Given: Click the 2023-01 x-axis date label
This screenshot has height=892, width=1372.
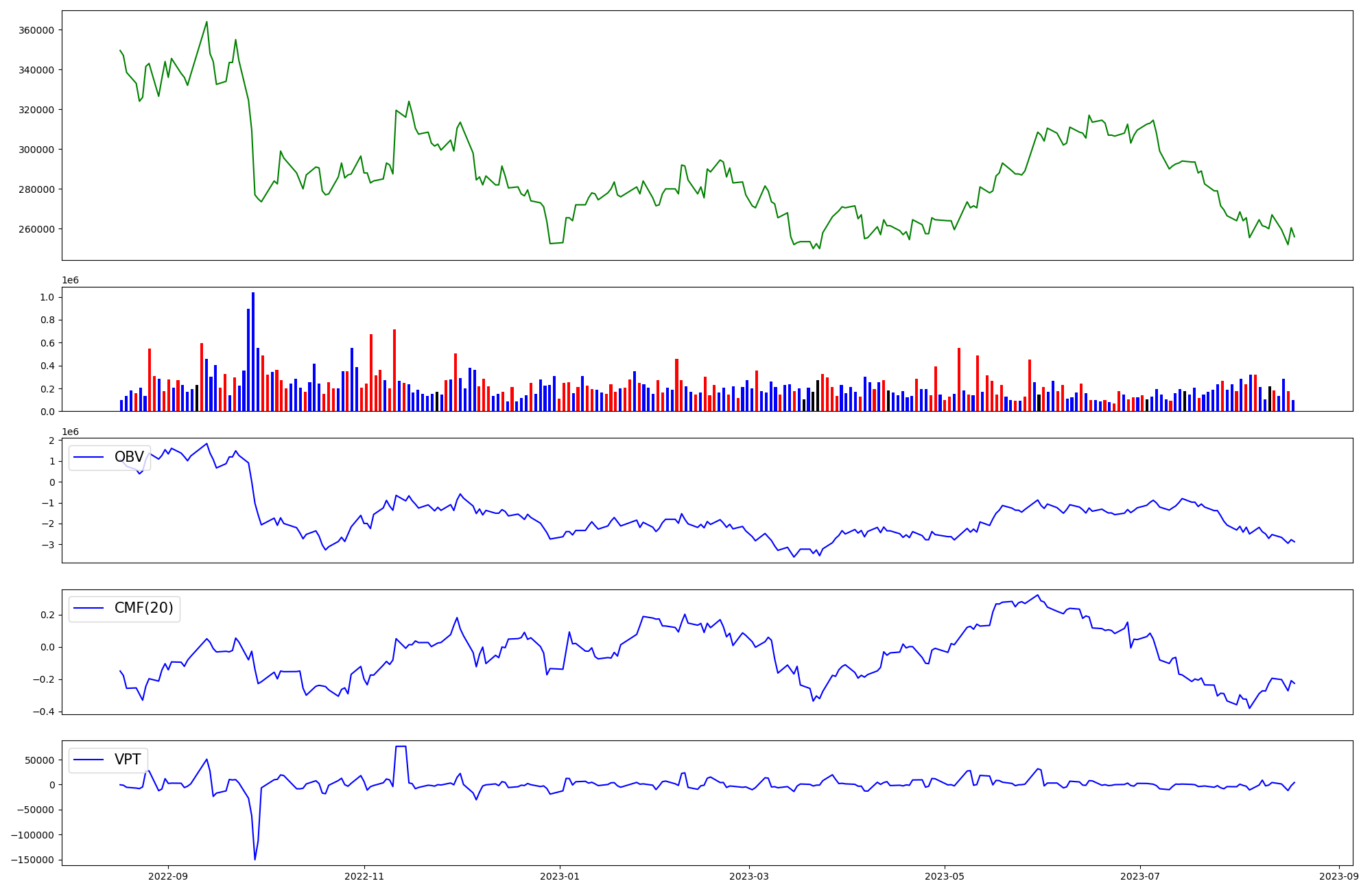Looking at the screenshot, I should (x=560, y=876).
